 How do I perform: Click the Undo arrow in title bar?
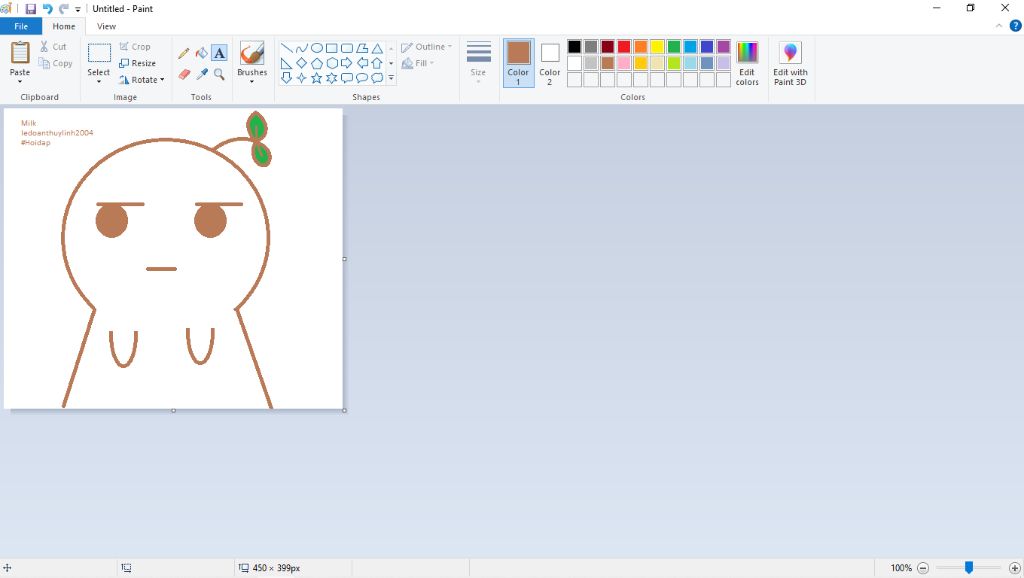click(47, 8)
